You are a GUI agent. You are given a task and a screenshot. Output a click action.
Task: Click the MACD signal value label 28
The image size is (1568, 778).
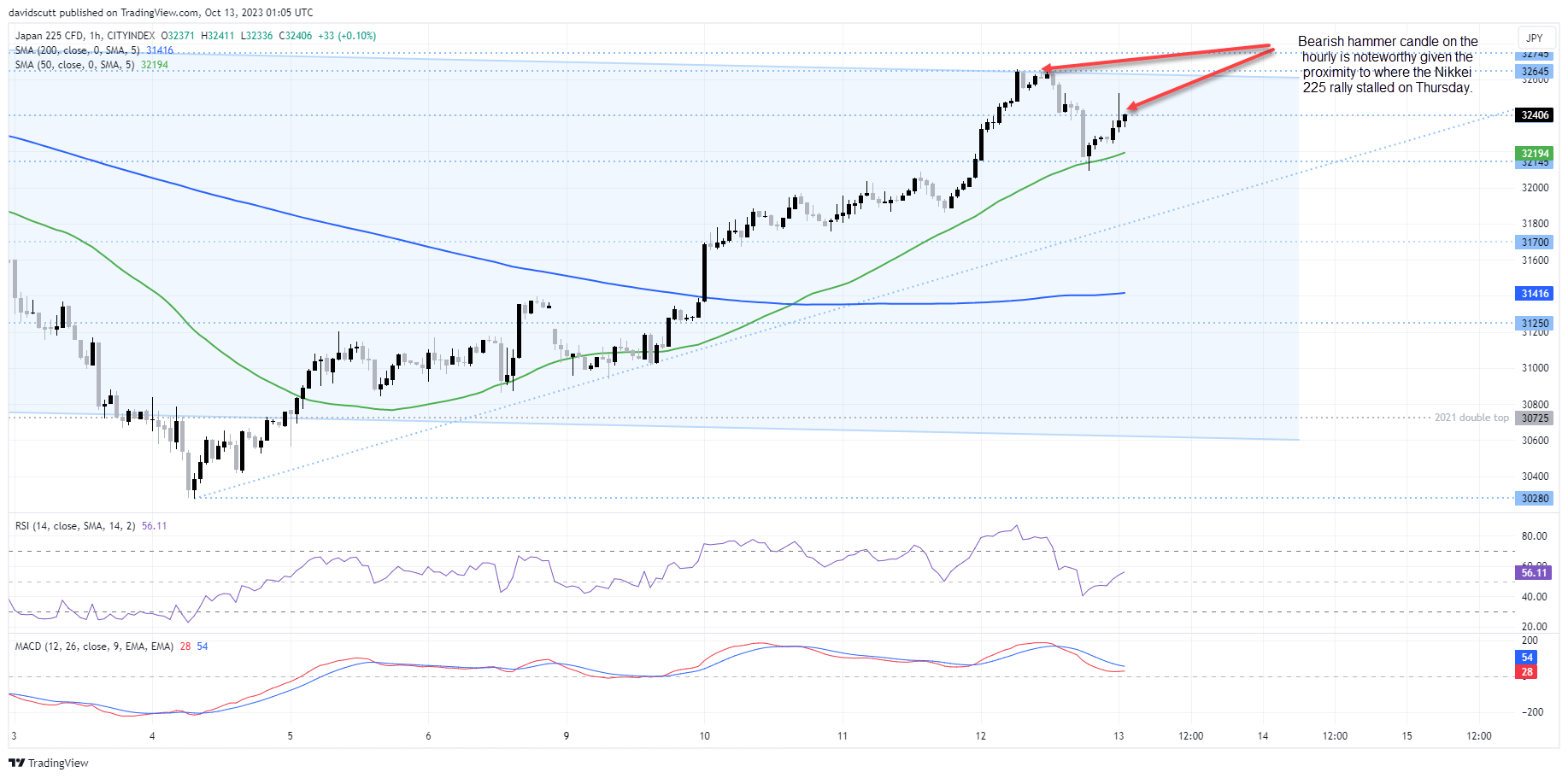[1527, 672]
